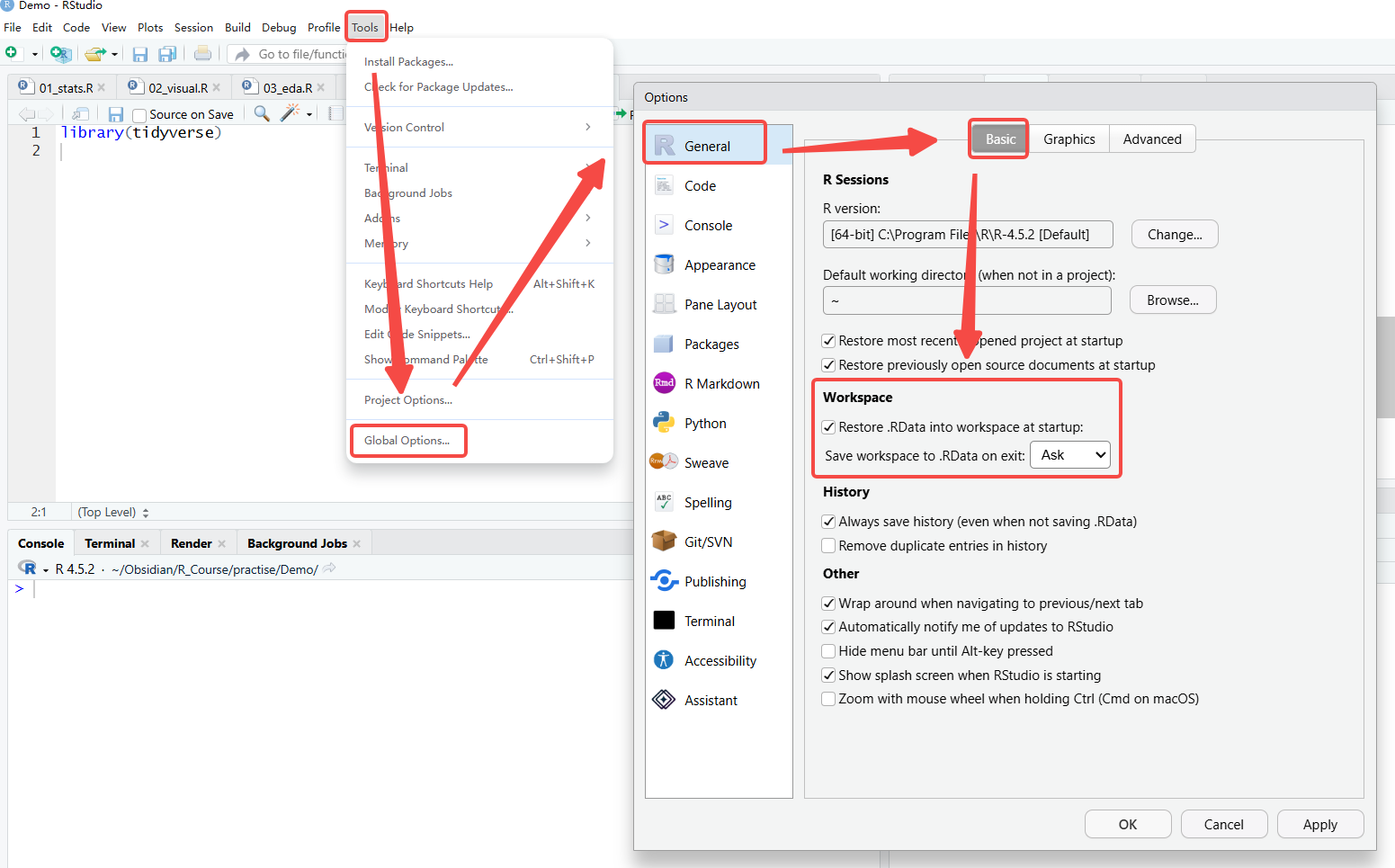Click the Publishing category icon
The width and height of the screenshot is (1395, 868).
point(664,581)
